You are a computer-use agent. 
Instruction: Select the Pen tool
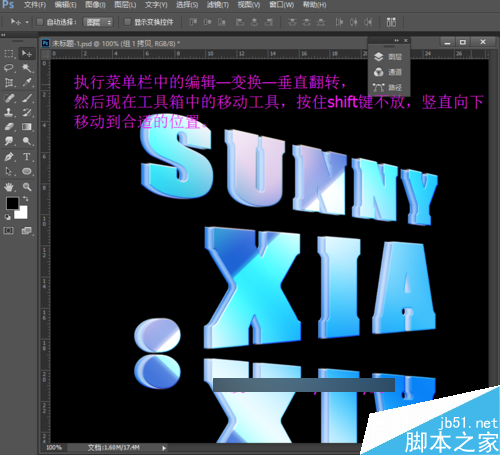click(x=9, y=157)
